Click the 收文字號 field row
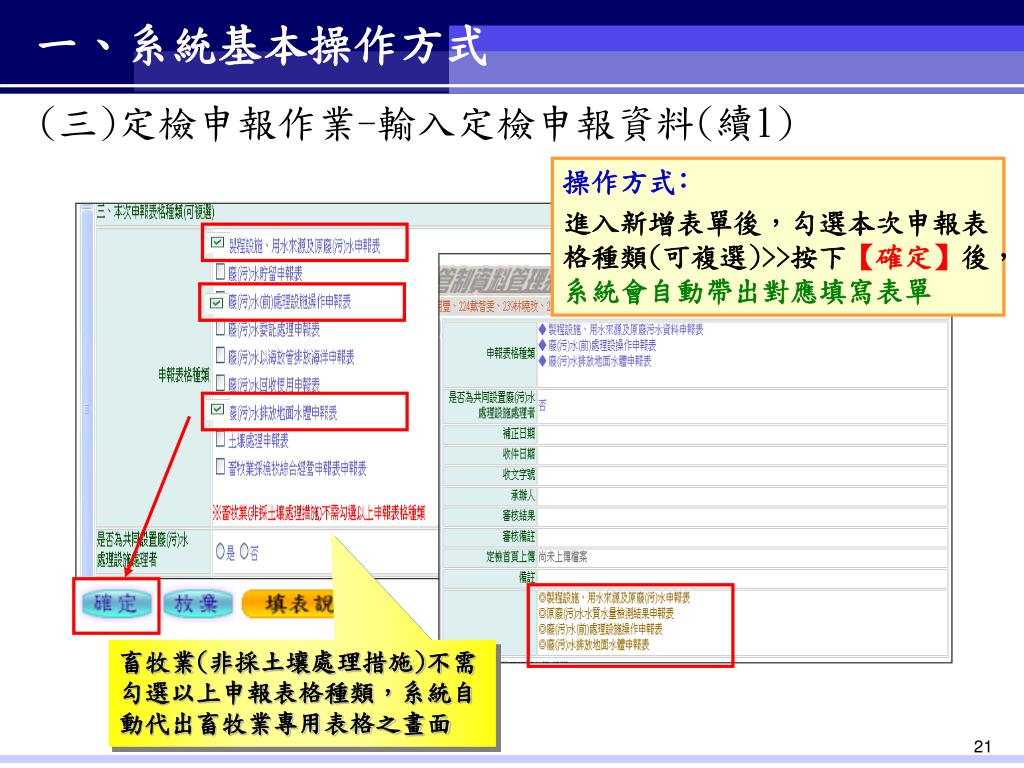 pos(696,475)
